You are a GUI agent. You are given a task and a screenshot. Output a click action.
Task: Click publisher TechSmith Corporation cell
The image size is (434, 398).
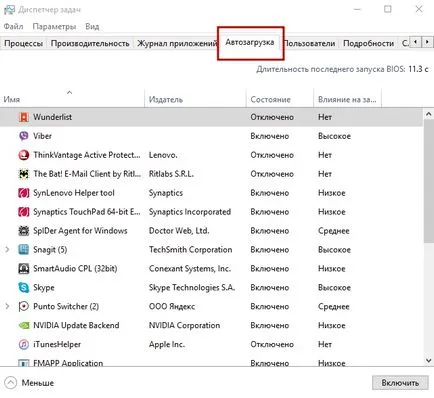click(190, 250)
